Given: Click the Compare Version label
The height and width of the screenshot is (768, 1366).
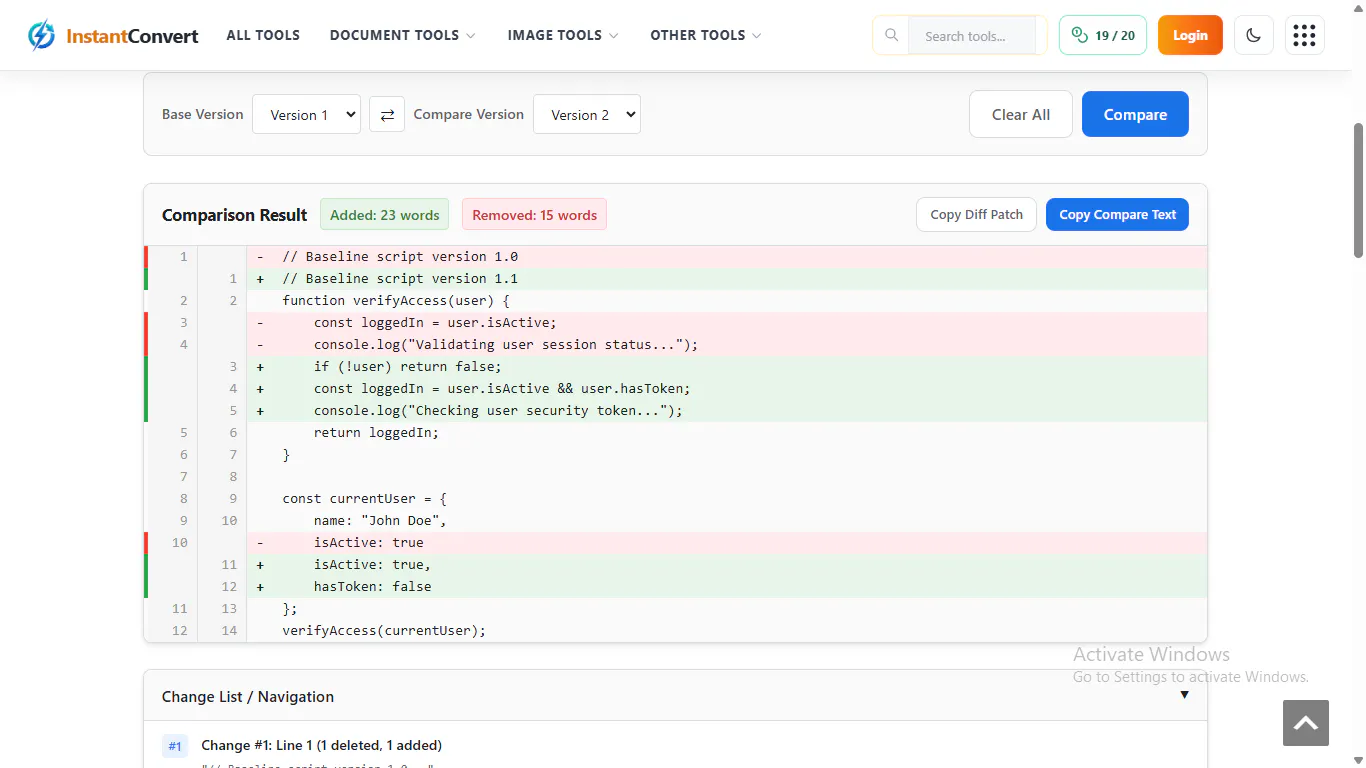Looking at the screenshot, I should click(469, 114).
